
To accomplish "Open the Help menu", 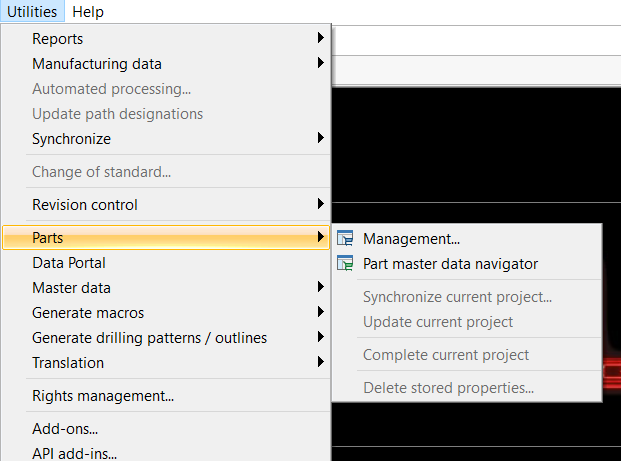I will pyautogui.click(x=88, y=11).
